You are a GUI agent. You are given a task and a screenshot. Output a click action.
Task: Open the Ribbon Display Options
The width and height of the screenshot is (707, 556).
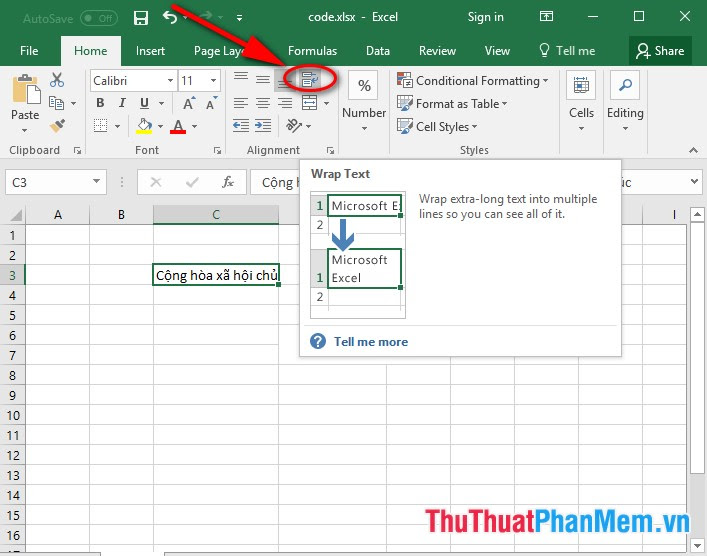pyautogui.click(x=546, y=17)
